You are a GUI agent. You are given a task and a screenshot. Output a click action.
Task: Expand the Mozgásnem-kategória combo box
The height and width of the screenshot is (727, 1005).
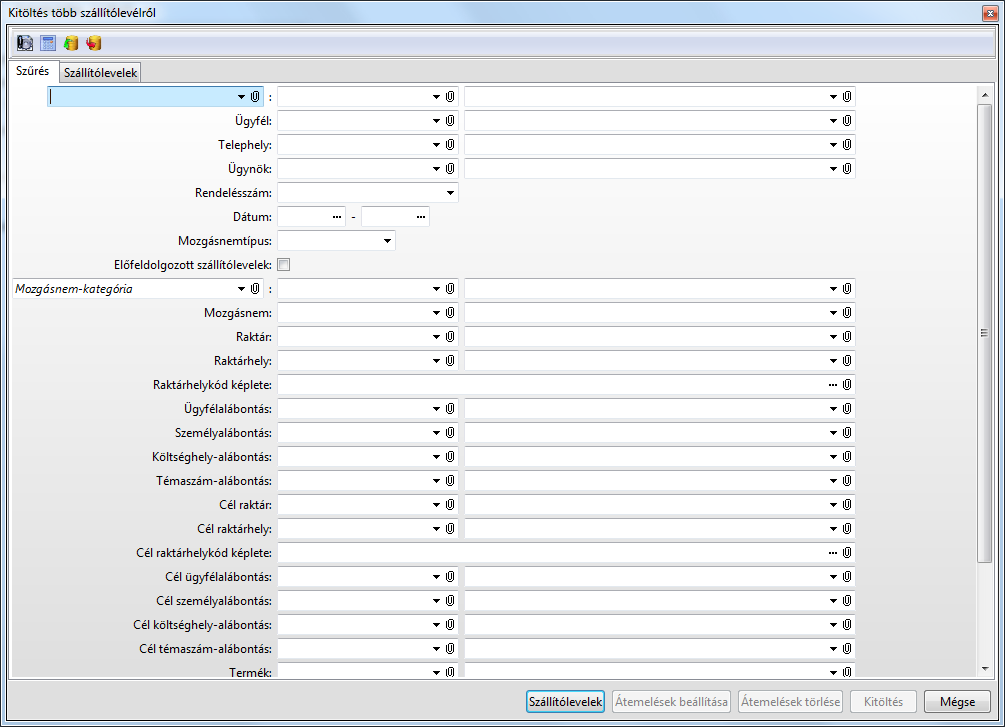[x=241, y=289]
